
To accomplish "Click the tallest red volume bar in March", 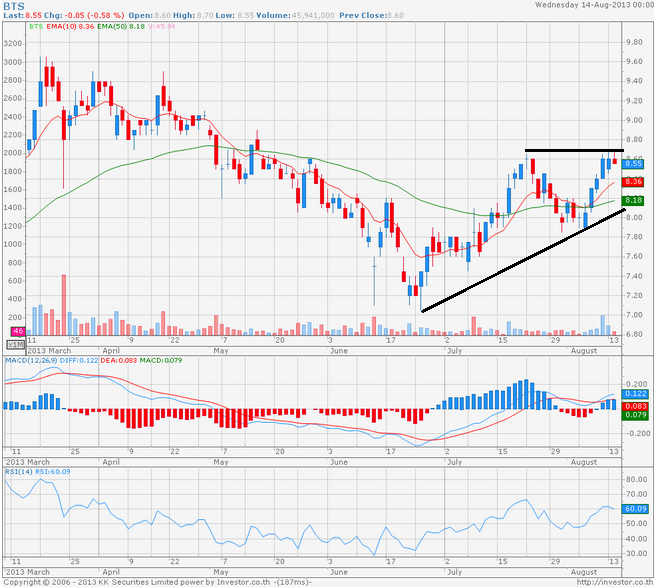I will pyautogui.click(x=64, y=305).
